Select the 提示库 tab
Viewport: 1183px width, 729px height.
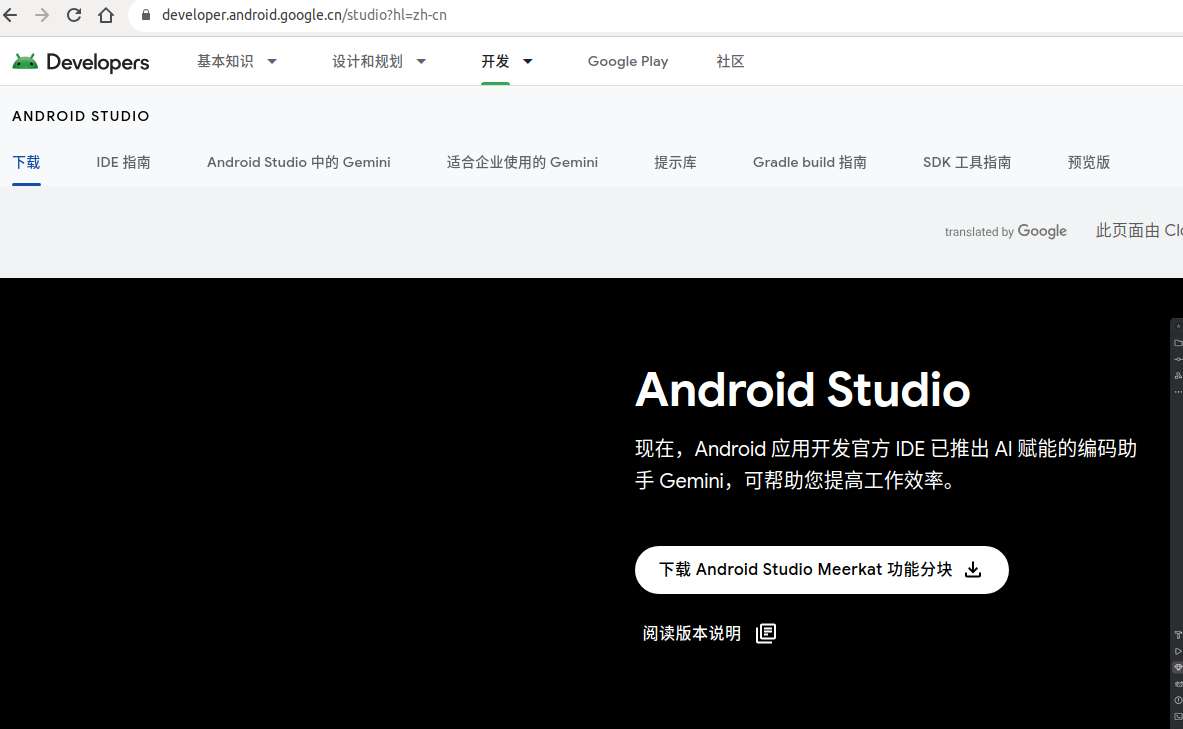(675, 161)
